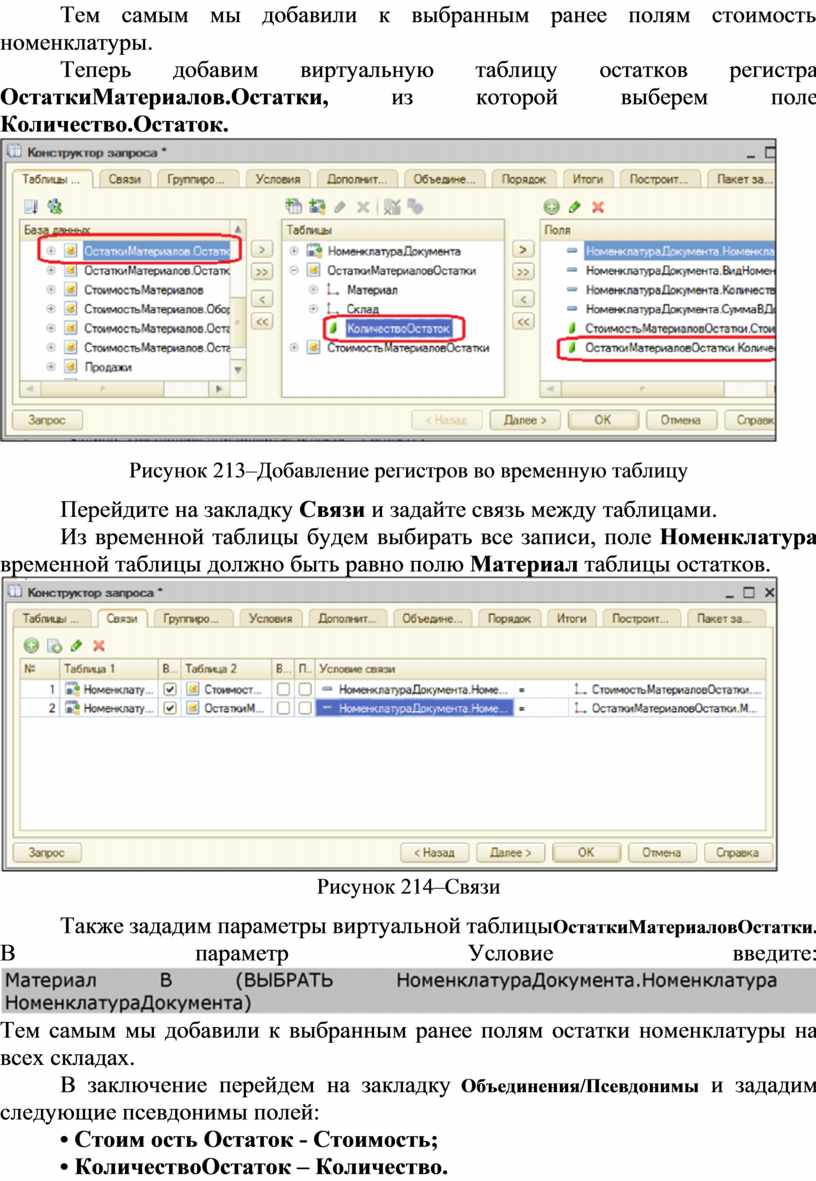Screen dimensions: 816x1181
Task: Open the Порядок tab in Figure 213 dialog
Action: tap(524, 179)
